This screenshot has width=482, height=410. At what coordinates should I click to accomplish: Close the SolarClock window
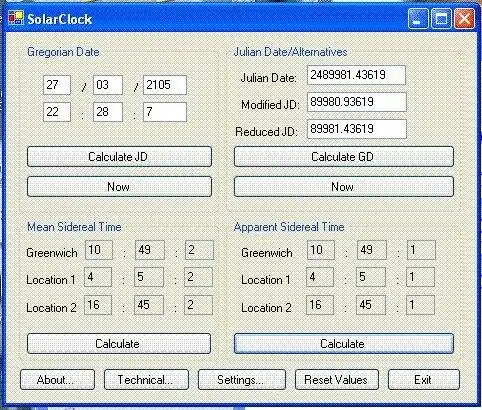coord(464,19)
